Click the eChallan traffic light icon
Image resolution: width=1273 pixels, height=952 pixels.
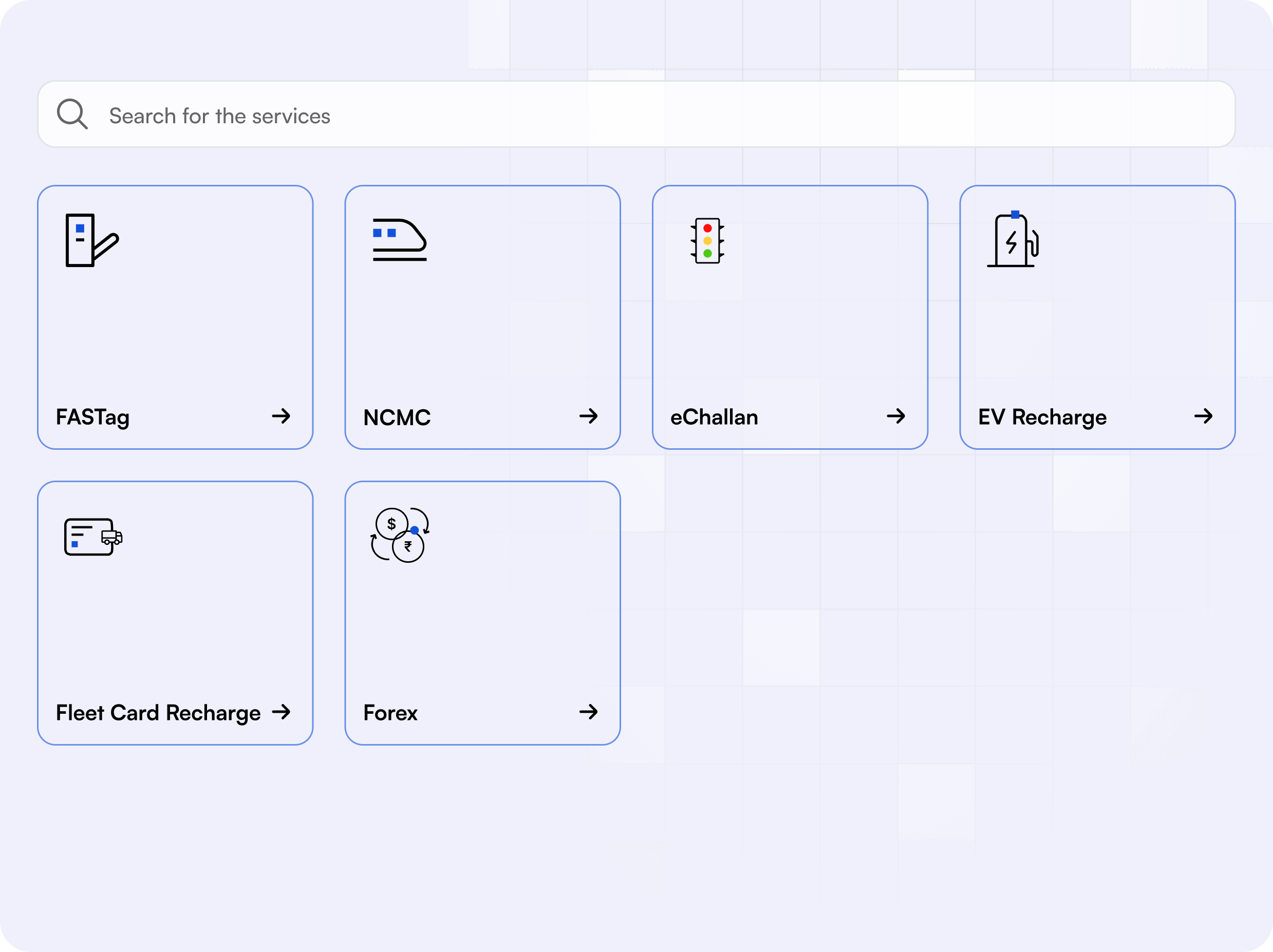[707, 240]
